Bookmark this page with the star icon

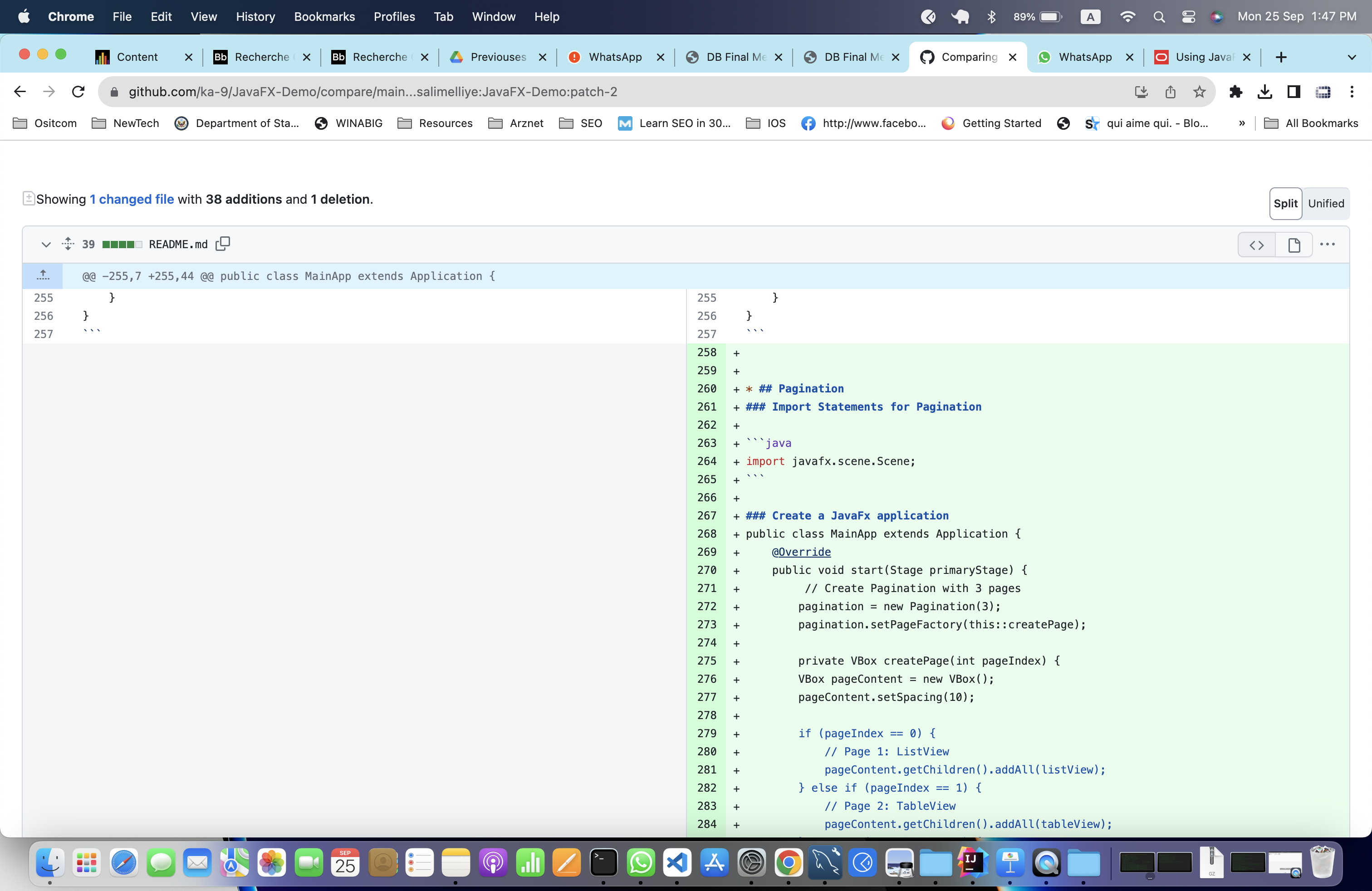(1199, 92)
